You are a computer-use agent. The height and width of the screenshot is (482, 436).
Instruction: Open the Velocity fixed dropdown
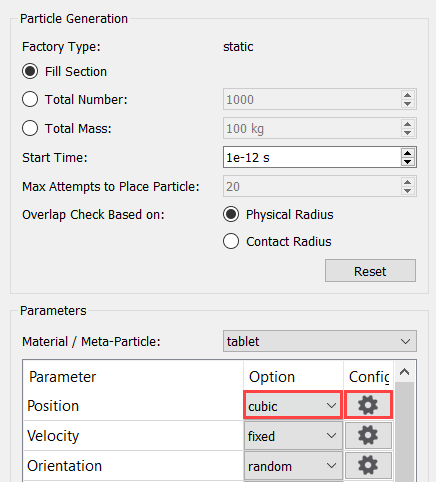(293, 436)
